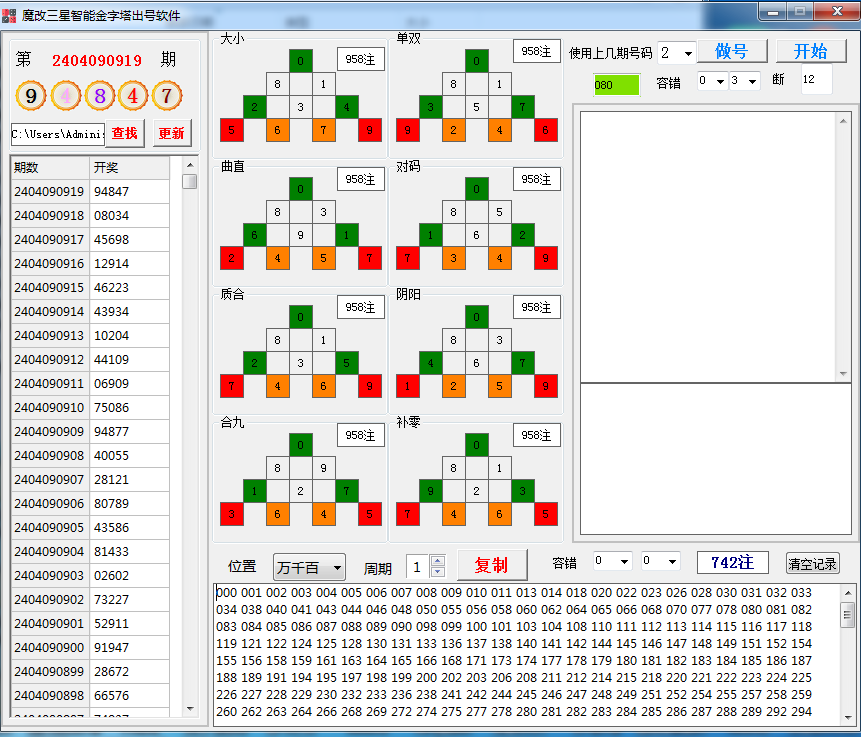This screenshot has width=861, height=737.
Task: Increase the 周期 value with up arrow
Action: [x=437, y=561]
